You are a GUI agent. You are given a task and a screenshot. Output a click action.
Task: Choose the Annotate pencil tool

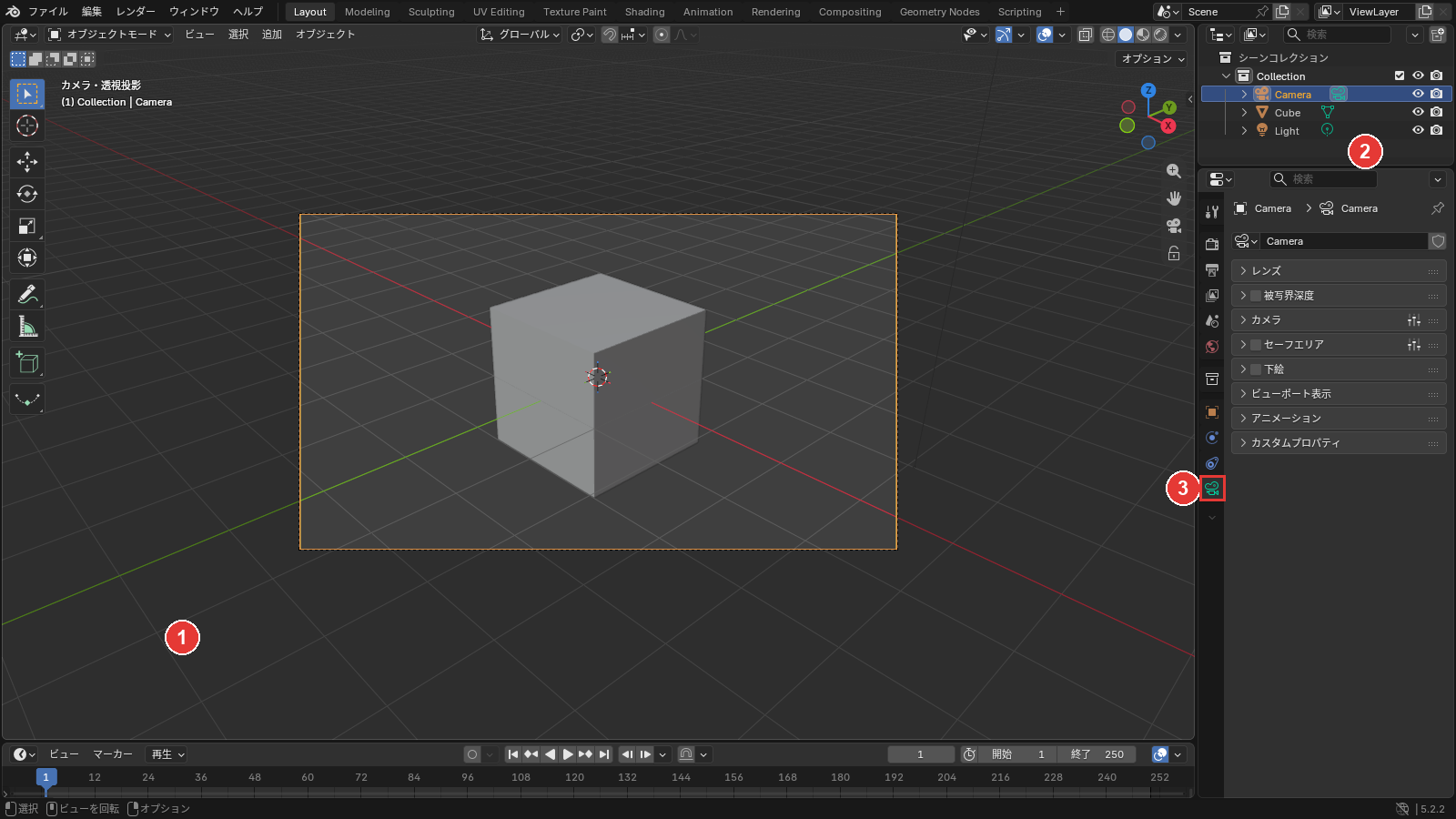(x=27, y=294)
